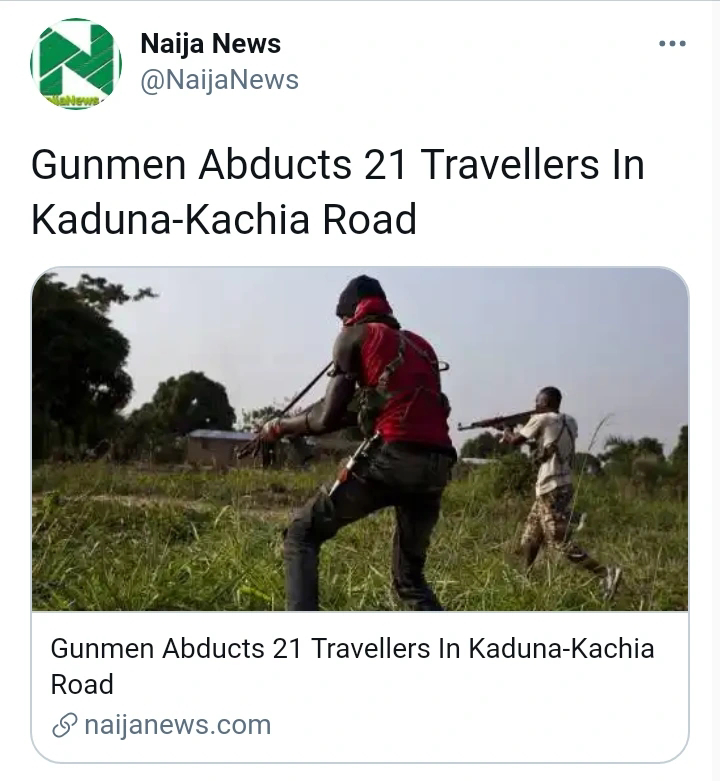Visit the naijanews.com domain link
This screenshot has height=781, width=720.
[178, 725]
